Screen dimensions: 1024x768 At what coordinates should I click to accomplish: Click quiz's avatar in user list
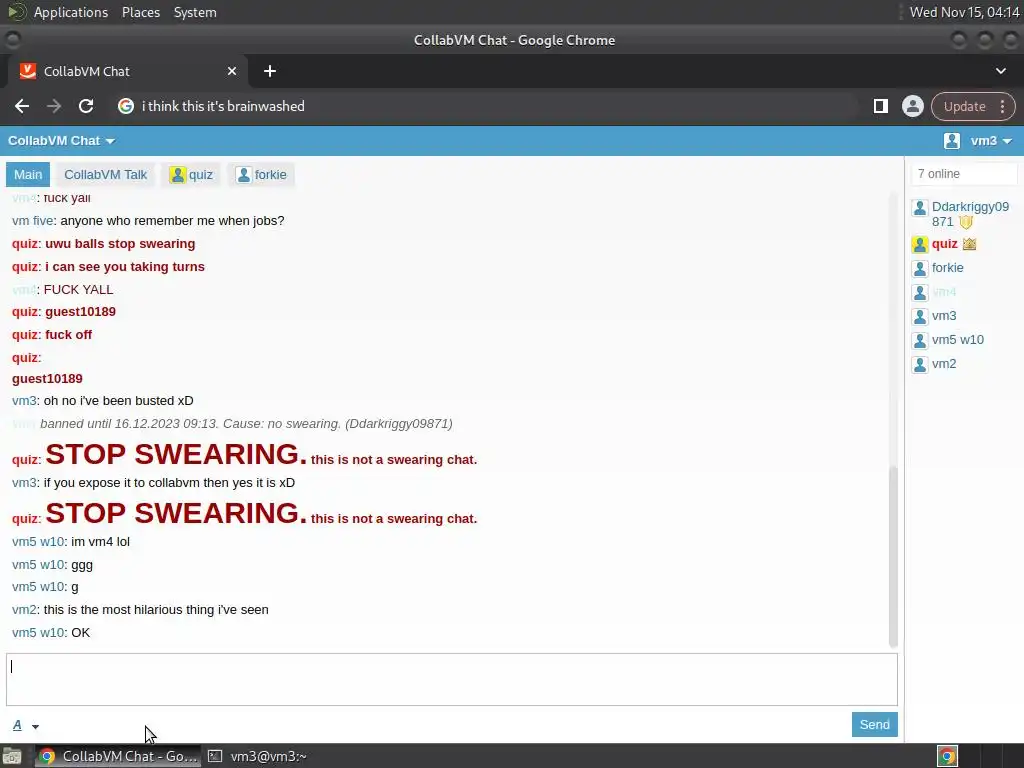pyautogui.click(x=920, y=244)
